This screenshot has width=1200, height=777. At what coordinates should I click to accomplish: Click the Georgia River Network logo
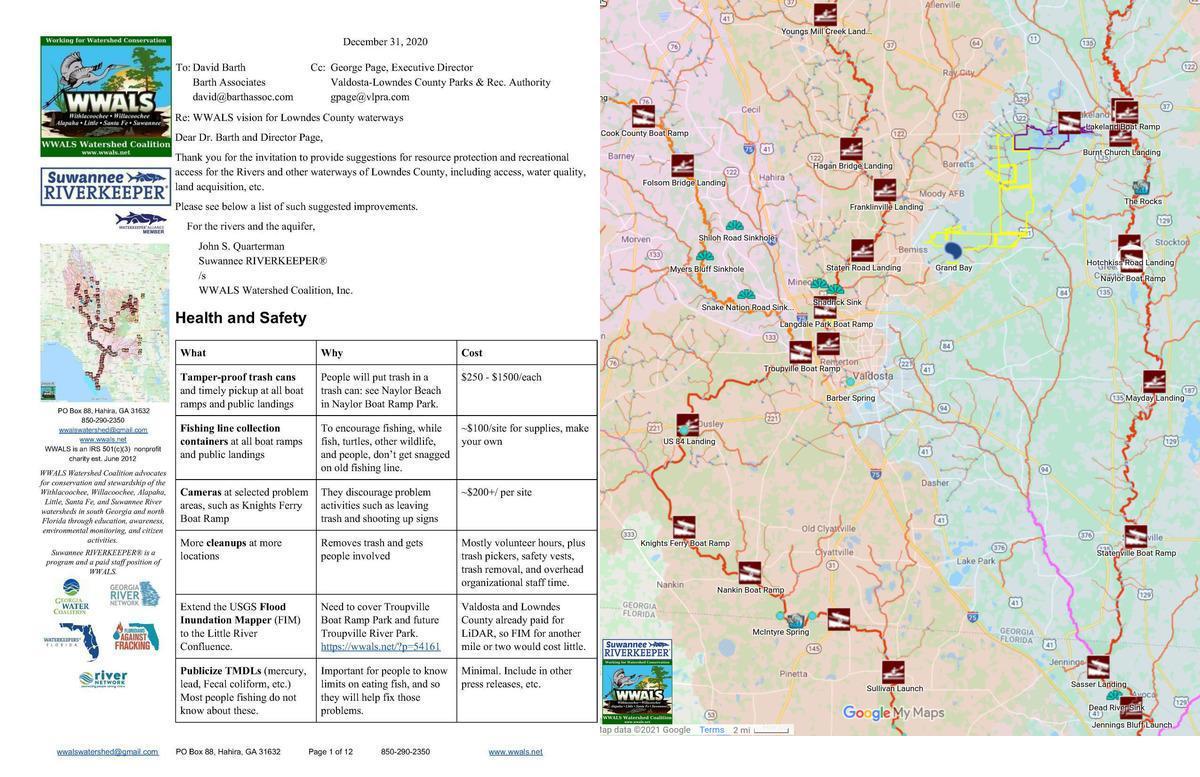coord(134,595)
